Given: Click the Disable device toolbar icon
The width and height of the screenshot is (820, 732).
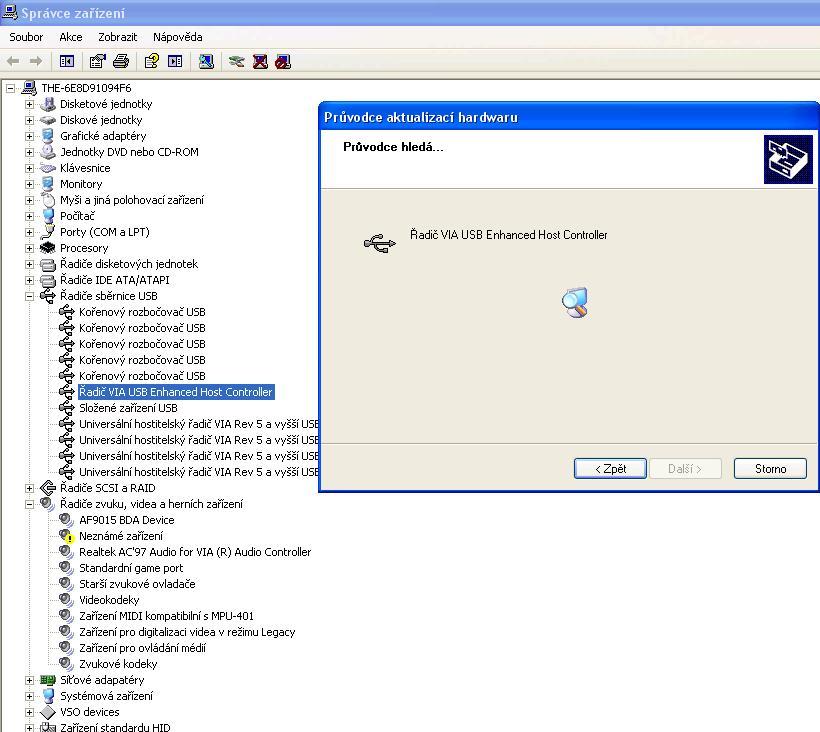Looking at the screenshot, I should click(283, 62).
